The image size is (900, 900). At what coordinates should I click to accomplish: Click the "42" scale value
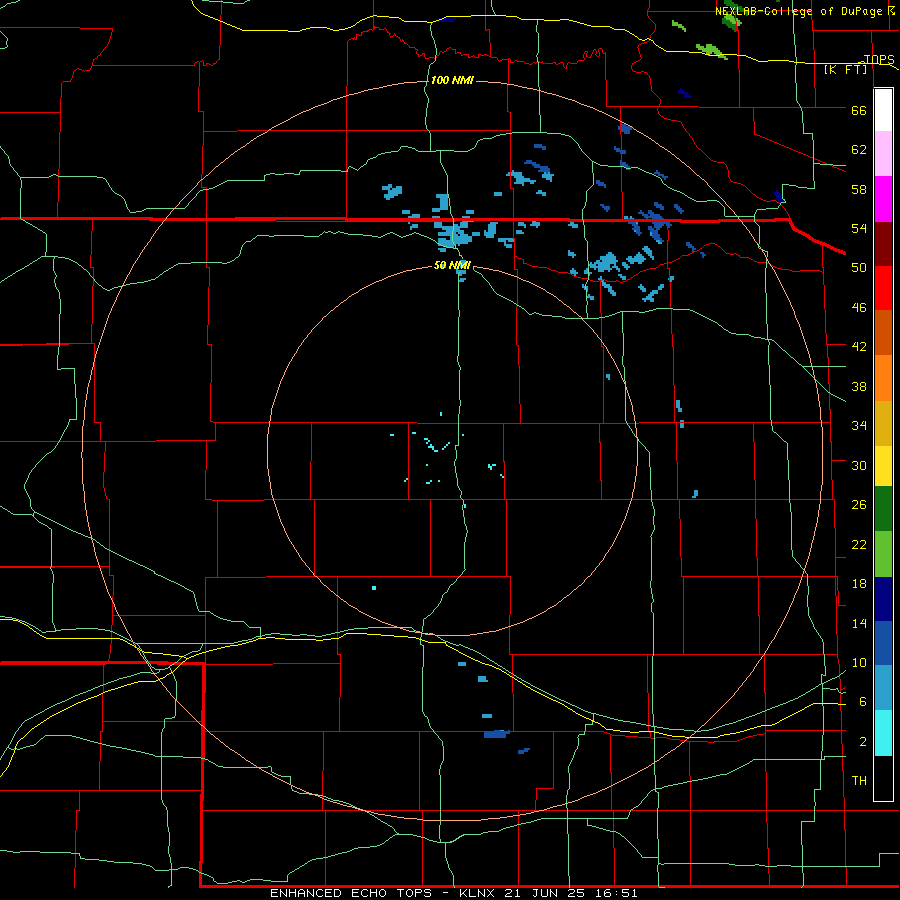coord(859,347)
